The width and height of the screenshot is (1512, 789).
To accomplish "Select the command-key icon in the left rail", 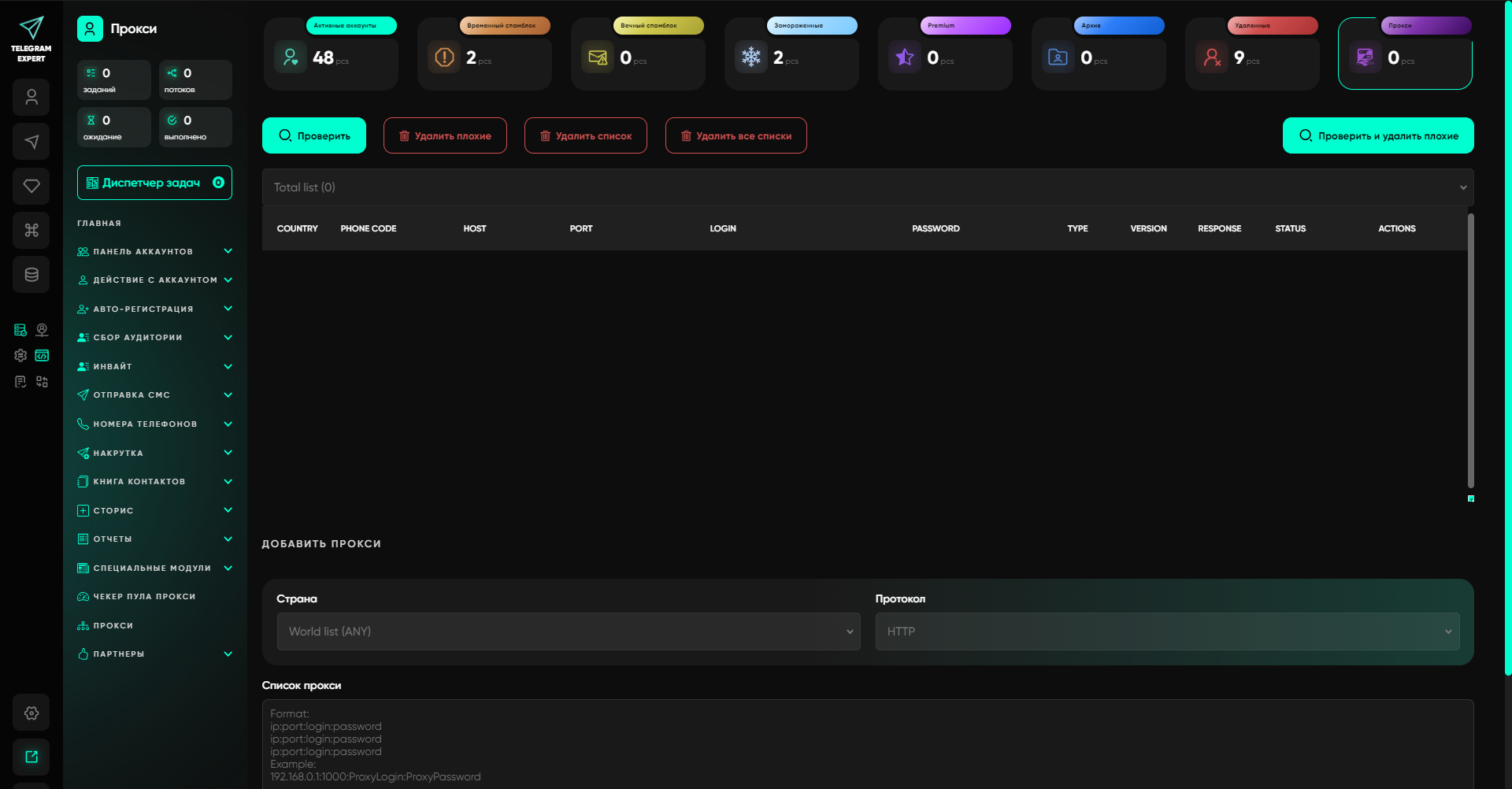I will click(31, 231).
